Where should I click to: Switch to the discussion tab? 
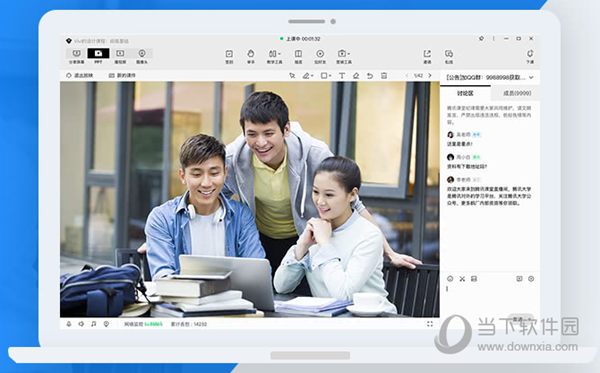coord(465,93)
